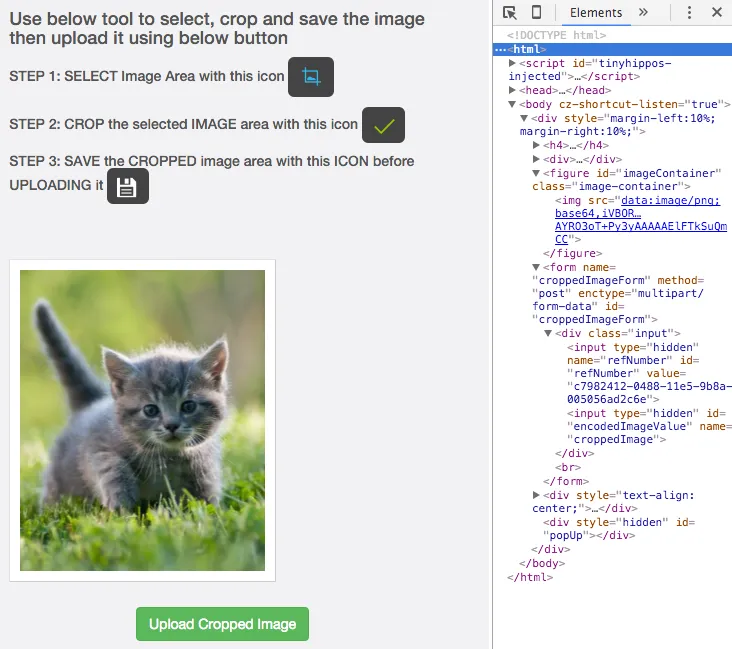Open the DevTools more tabs chevron
The width and height of the screenshot is (732, 649).
click(643, 12)
